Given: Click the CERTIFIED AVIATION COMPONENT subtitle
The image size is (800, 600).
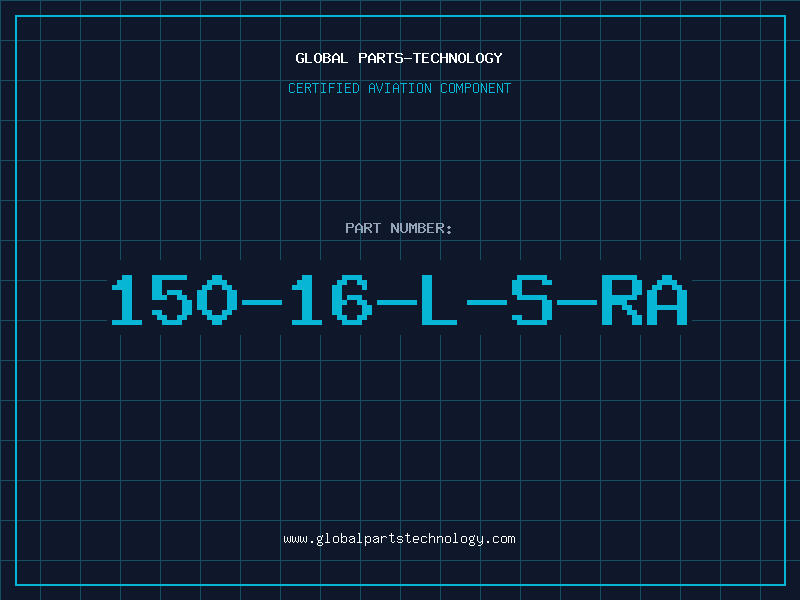Looking at the screenshot, I should pos(399,88).
